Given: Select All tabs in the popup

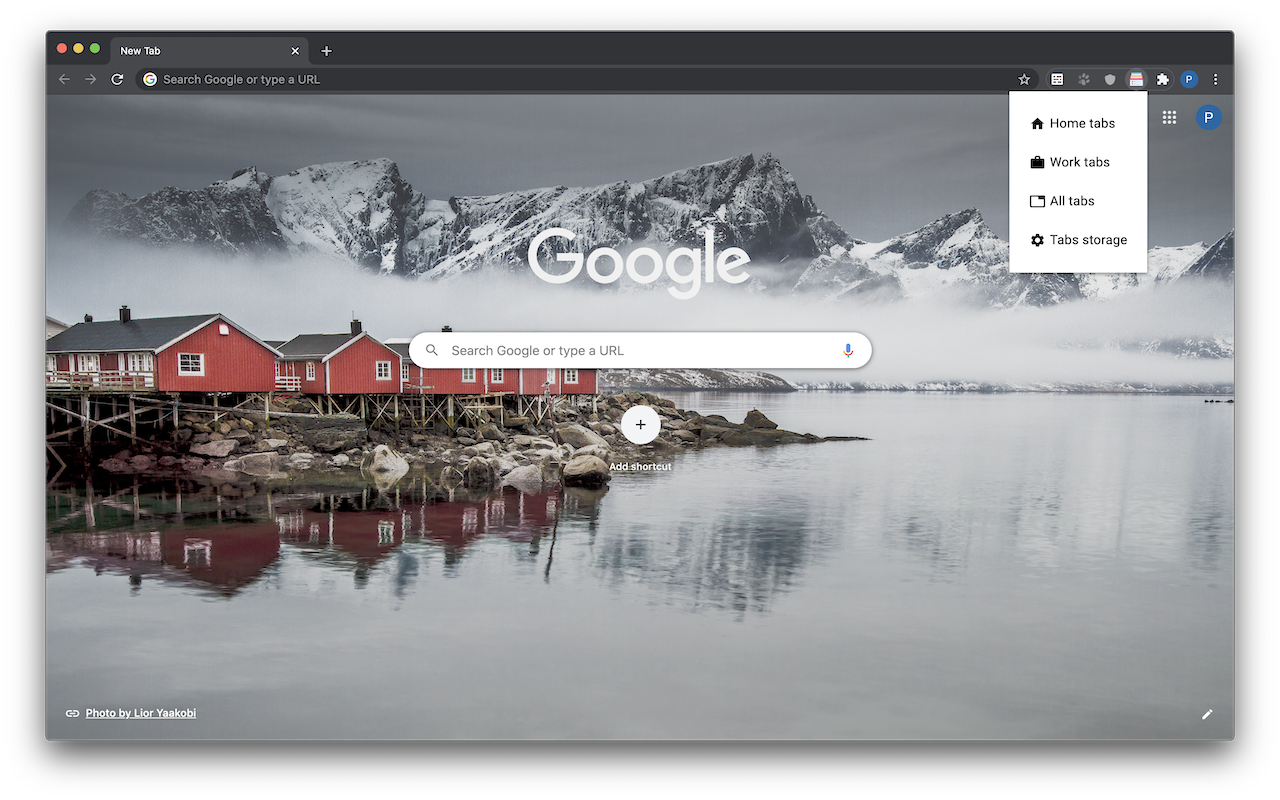Looking at the screenshot, I should [1078, 201].
